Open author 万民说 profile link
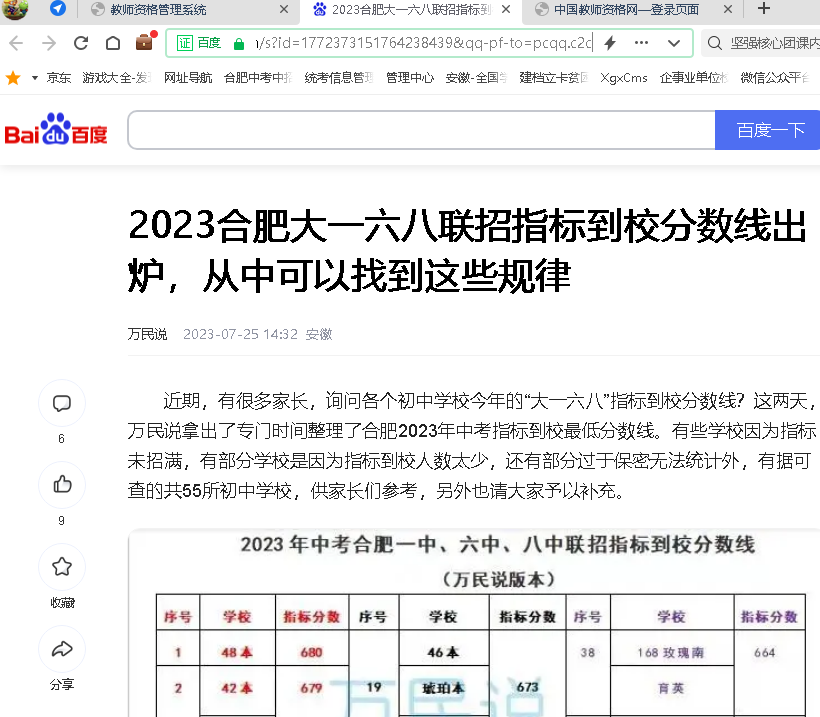820x717 pixels. tap(147, 334)
